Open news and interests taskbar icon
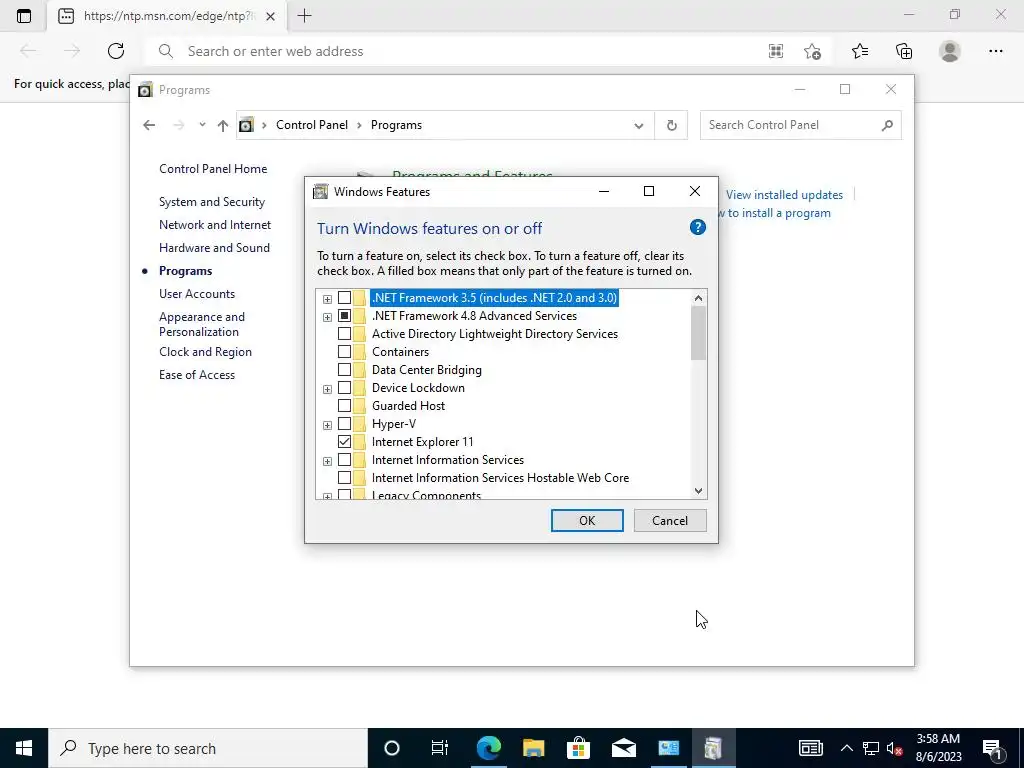 (810, 748)
